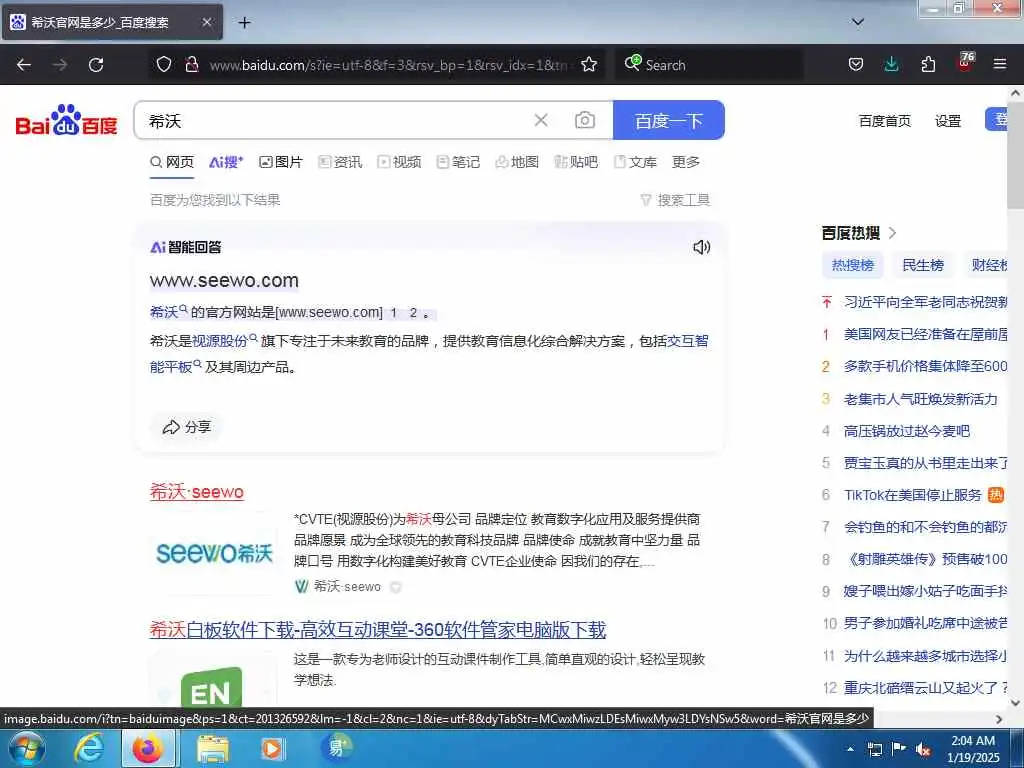Click the 分享 share button

tap(187, 427)
